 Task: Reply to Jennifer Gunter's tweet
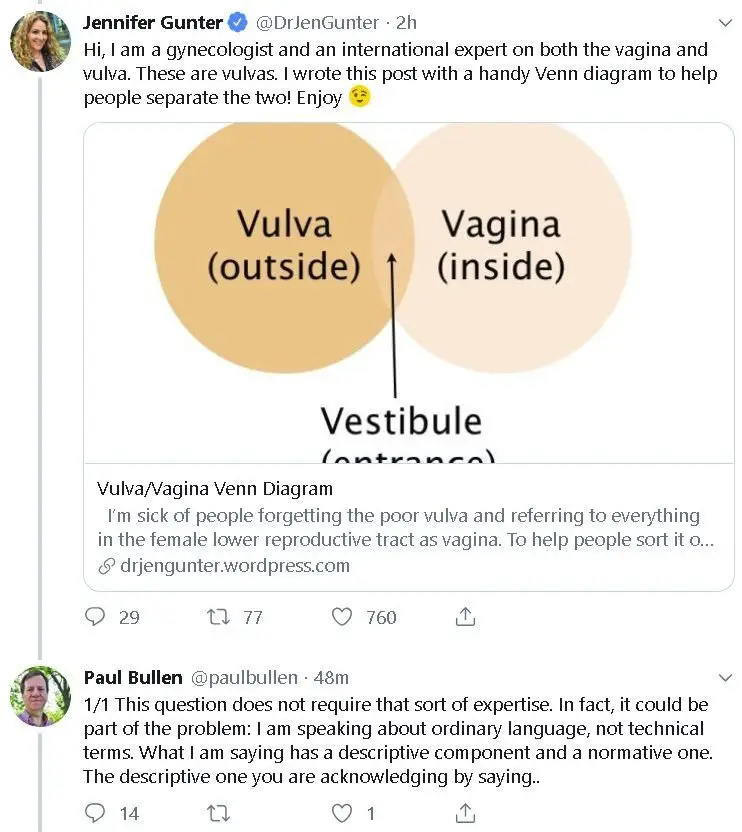click(x=95, y=617)
